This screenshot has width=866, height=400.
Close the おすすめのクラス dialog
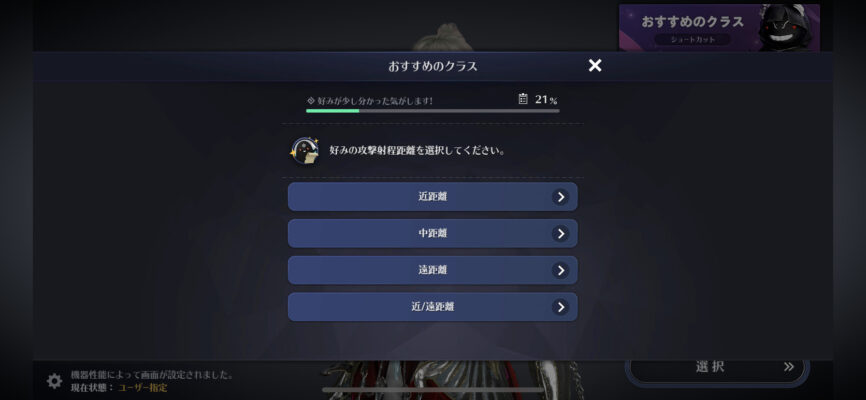pyautogui.click(x=595, y=66)
